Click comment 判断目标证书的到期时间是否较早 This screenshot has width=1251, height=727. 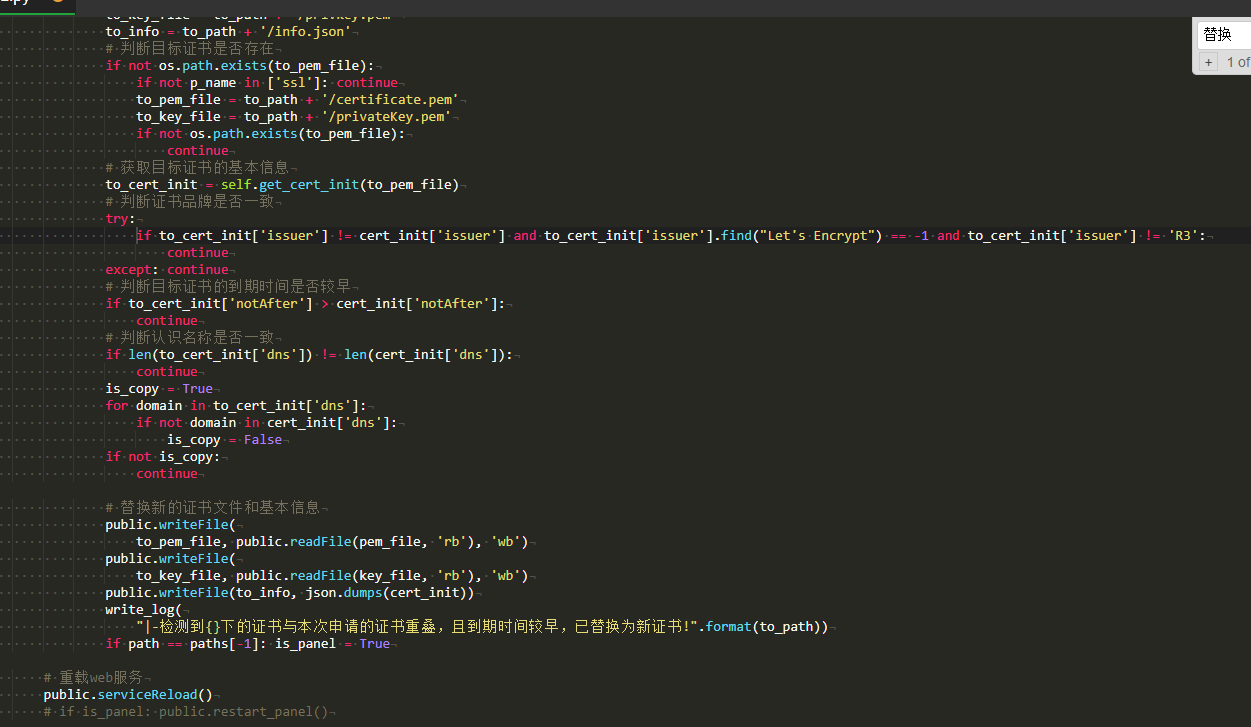tap(228, 287)
